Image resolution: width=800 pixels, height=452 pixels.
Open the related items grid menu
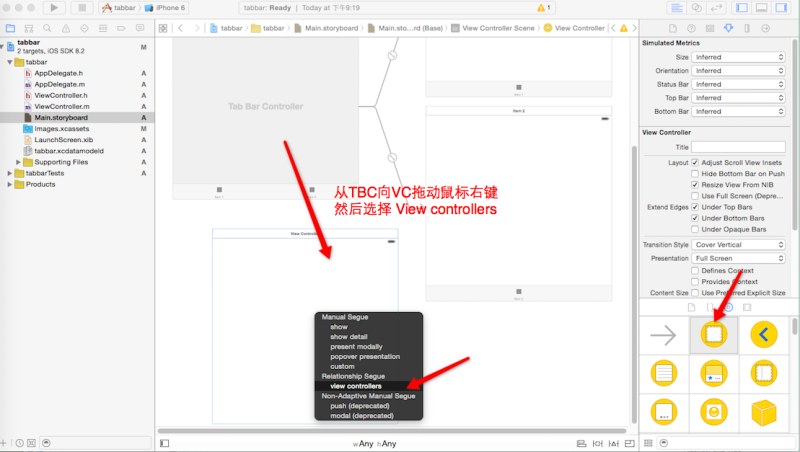coord(163,28)
